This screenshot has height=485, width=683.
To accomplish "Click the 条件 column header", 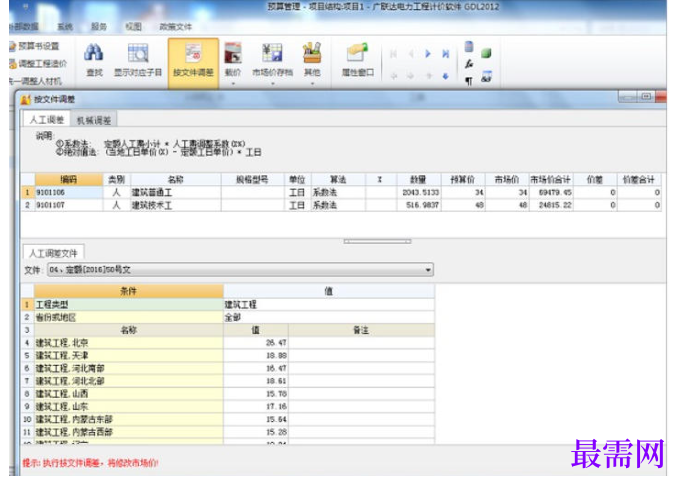I will [129, 291].
